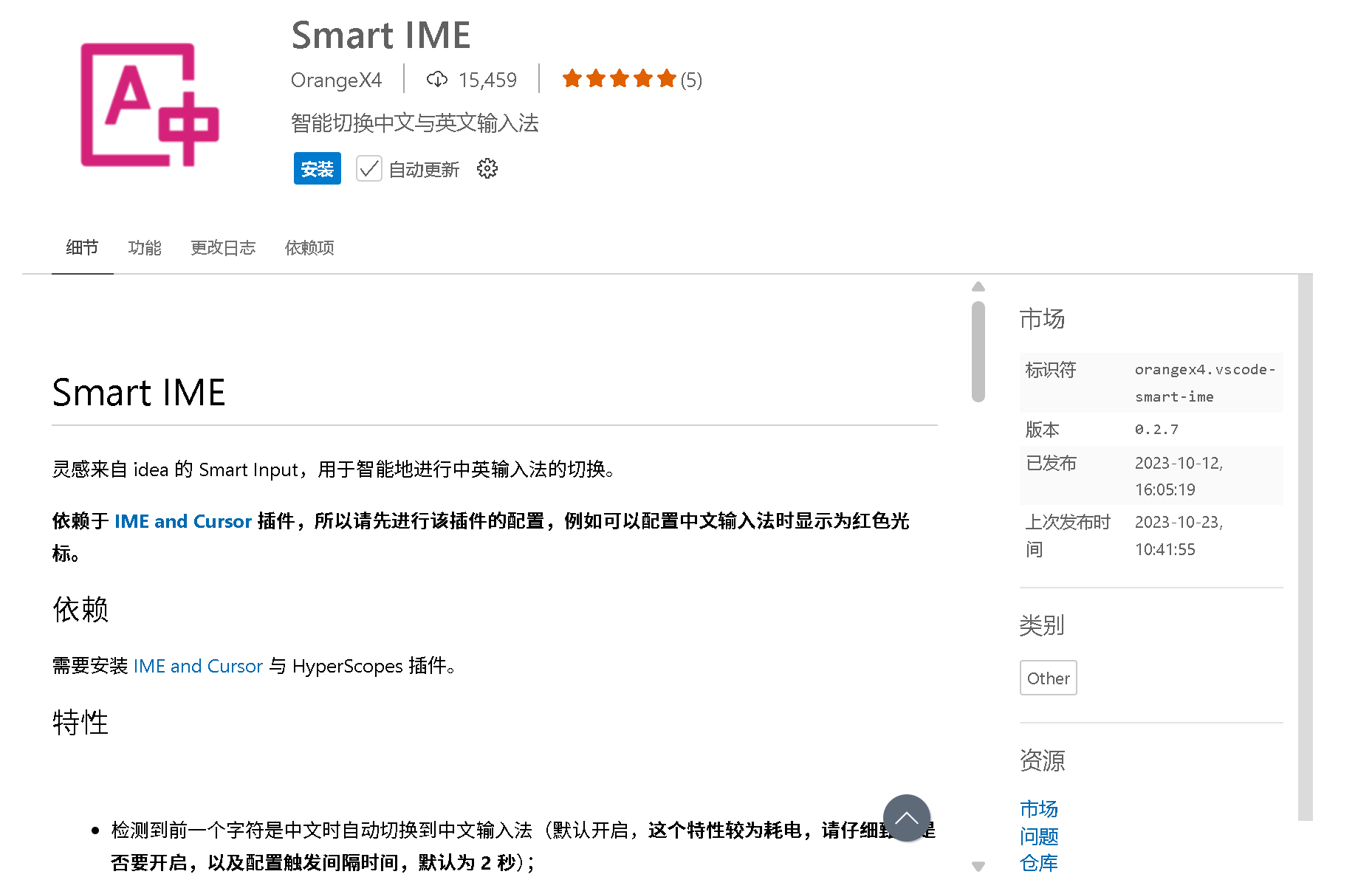The height and width of the screenshot is (877, 1372).
Task: Open the extension manage gear icon
Action: point(487,169)
